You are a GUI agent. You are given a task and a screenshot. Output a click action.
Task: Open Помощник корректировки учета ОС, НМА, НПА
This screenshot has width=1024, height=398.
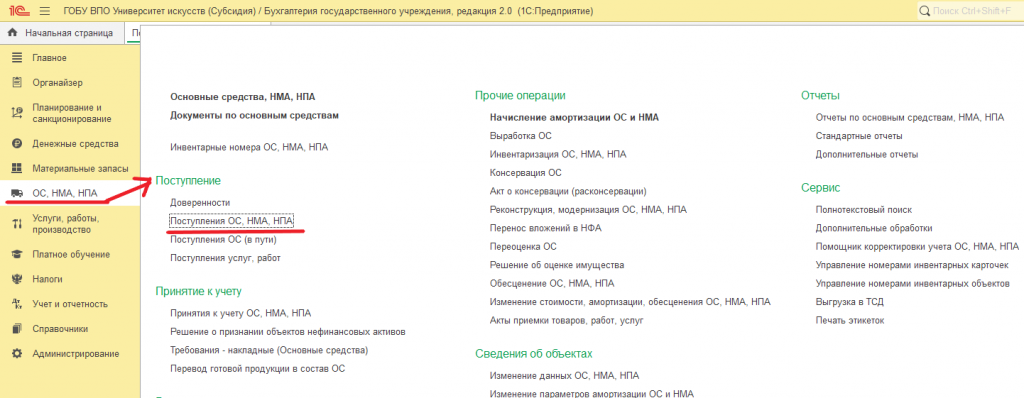[x=918, y=246]
